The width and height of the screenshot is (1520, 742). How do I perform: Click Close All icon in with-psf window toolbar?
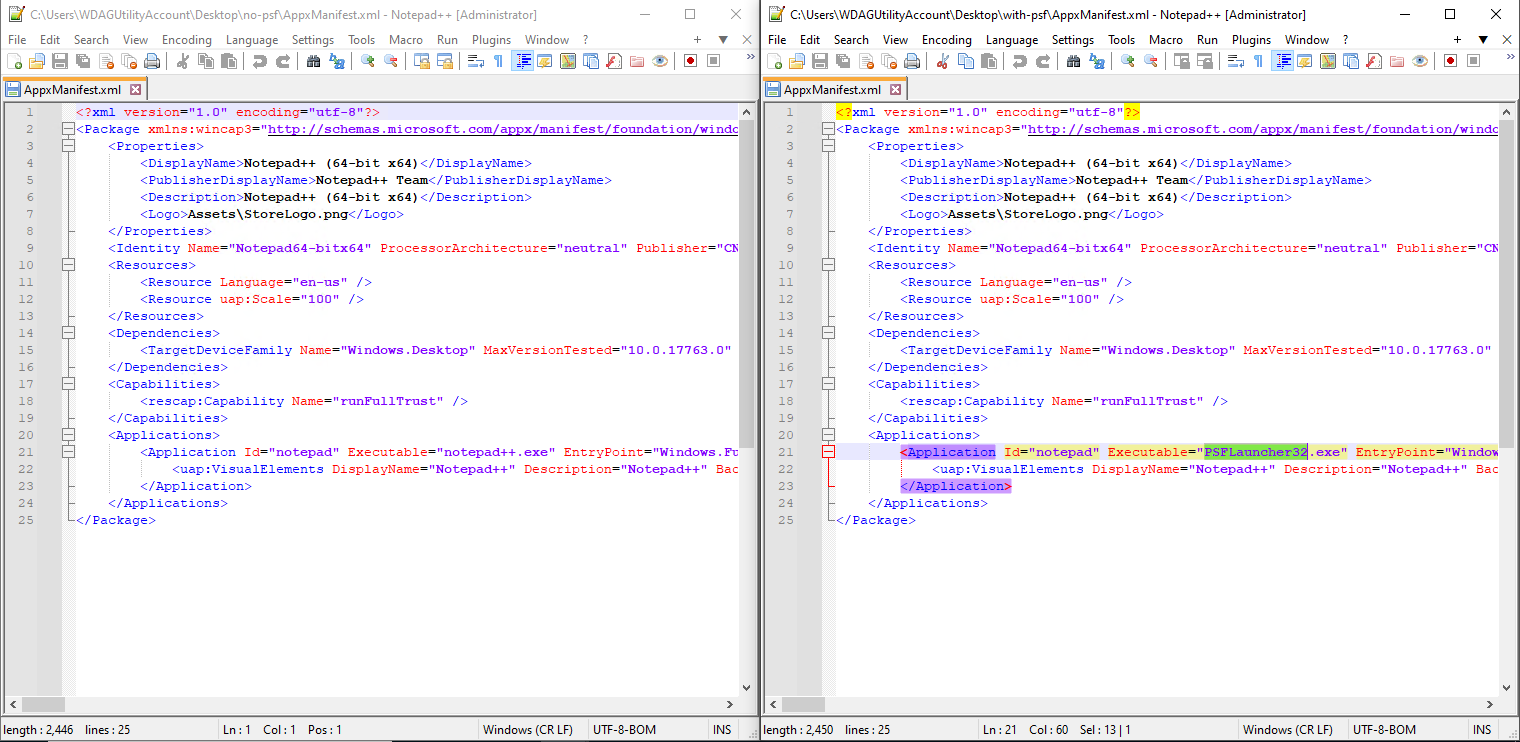coord(889,61)
